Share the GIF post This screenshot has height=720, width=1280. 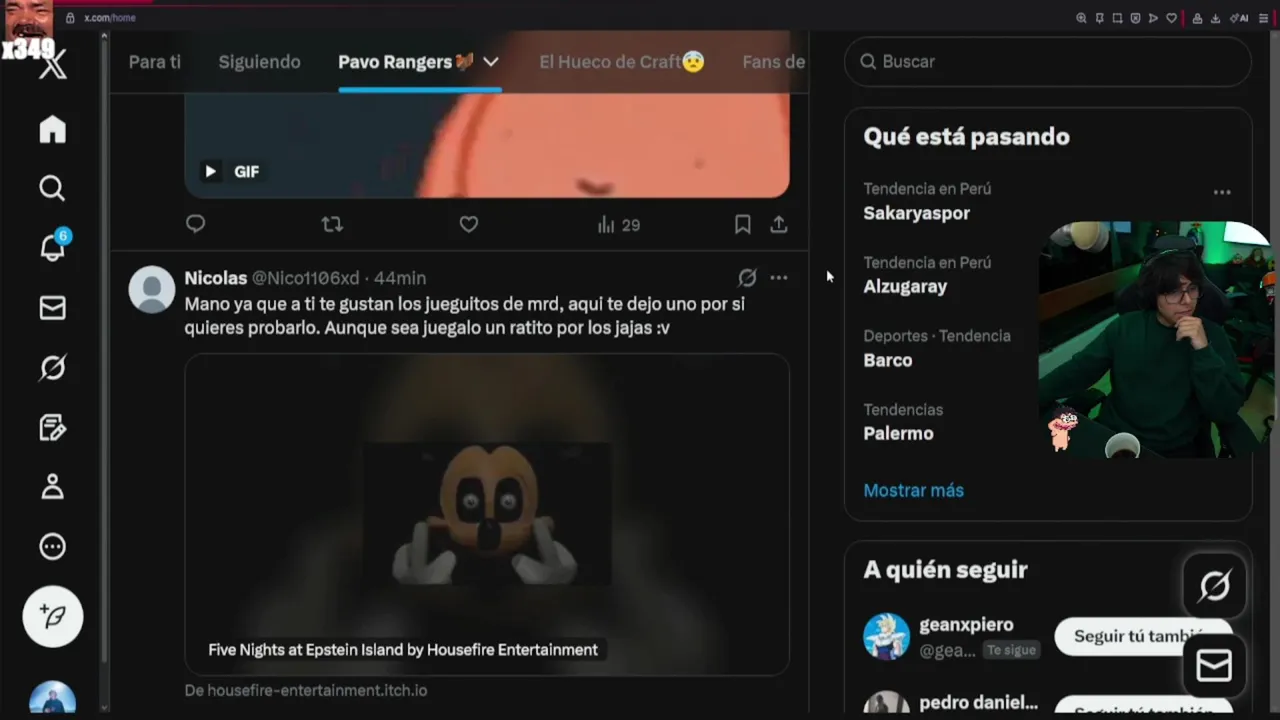pyautogui.click(x=779, y=224)
